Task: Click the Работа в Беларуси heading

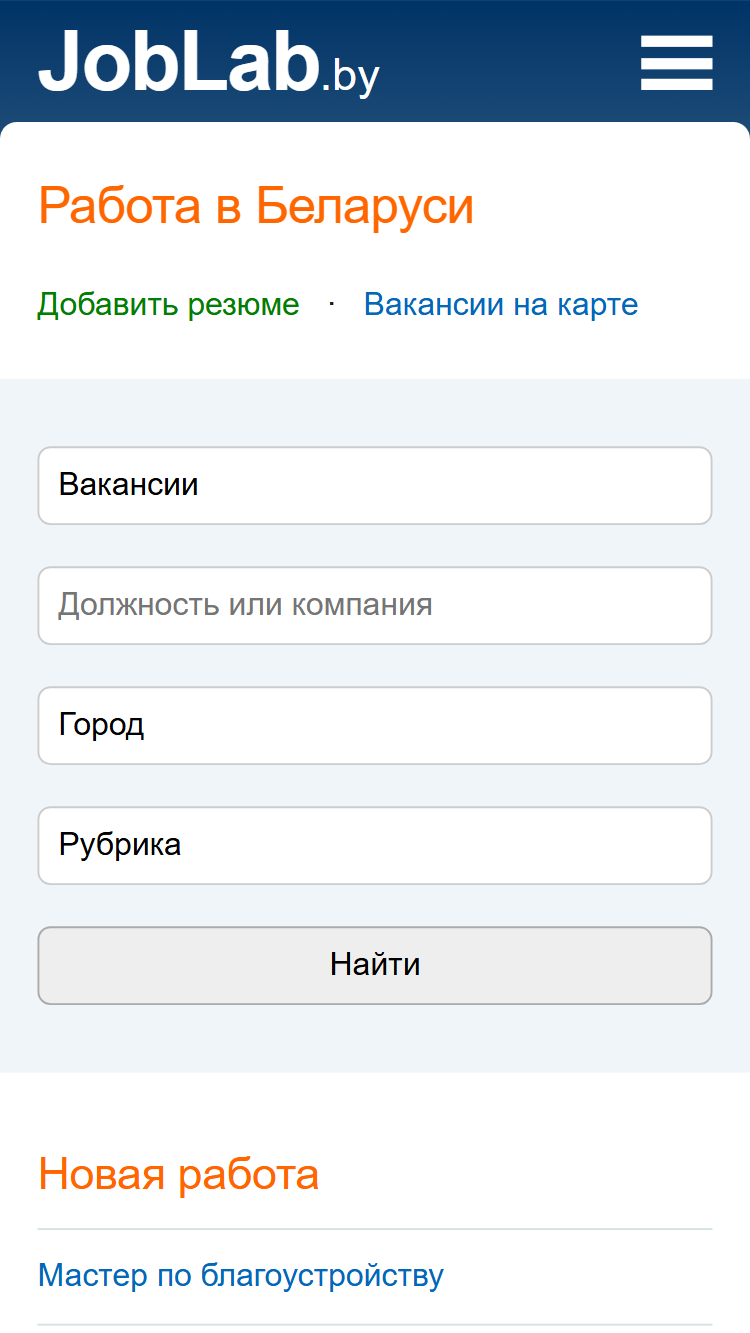Action: click(x=256, y=206)
